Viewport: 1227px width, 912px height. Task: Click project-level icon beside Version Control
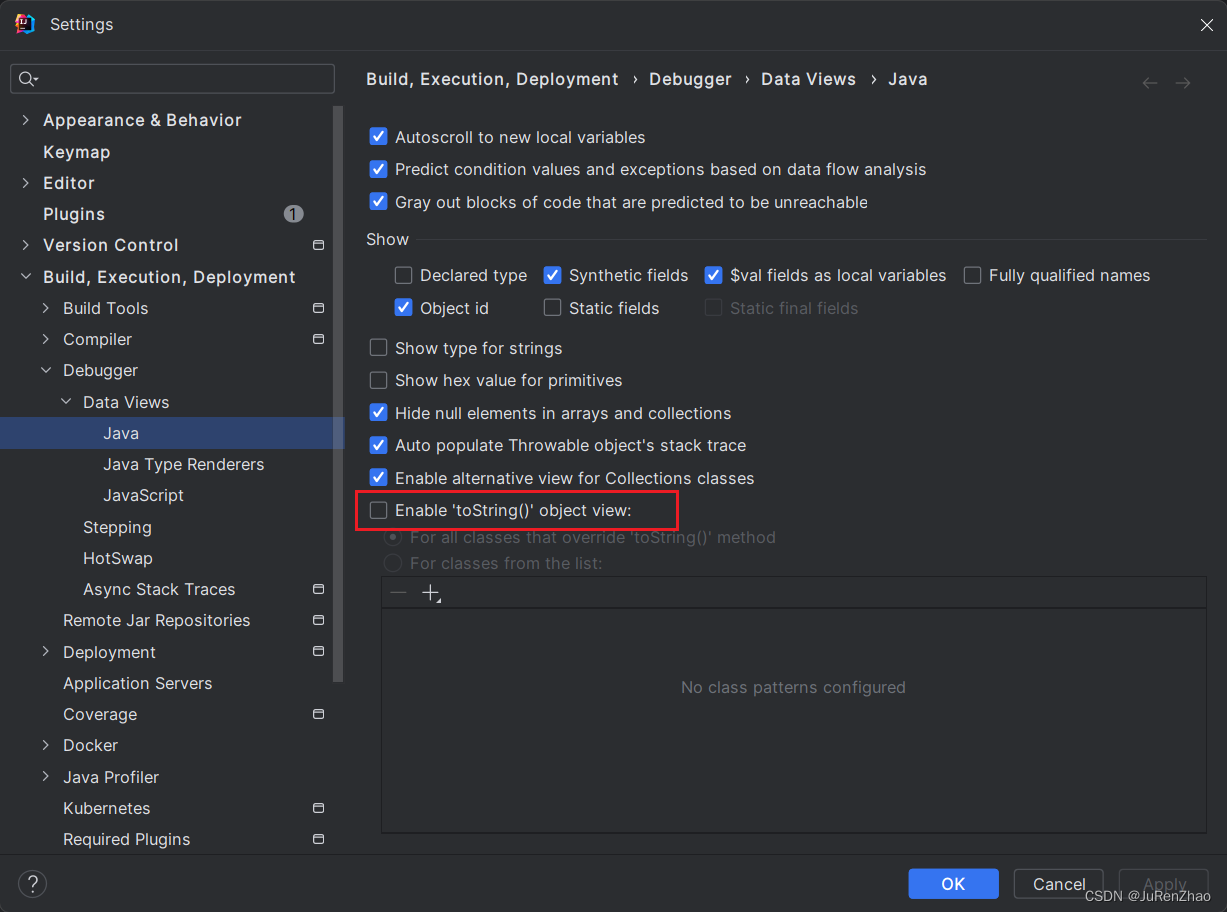pos(318,245)
